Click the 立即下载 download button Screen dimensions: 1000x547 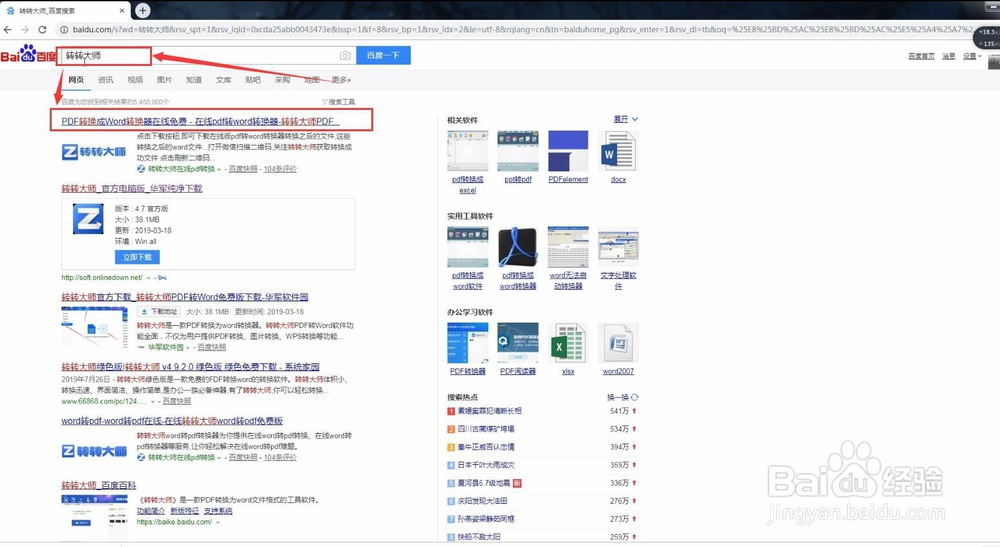pos(137,257)
